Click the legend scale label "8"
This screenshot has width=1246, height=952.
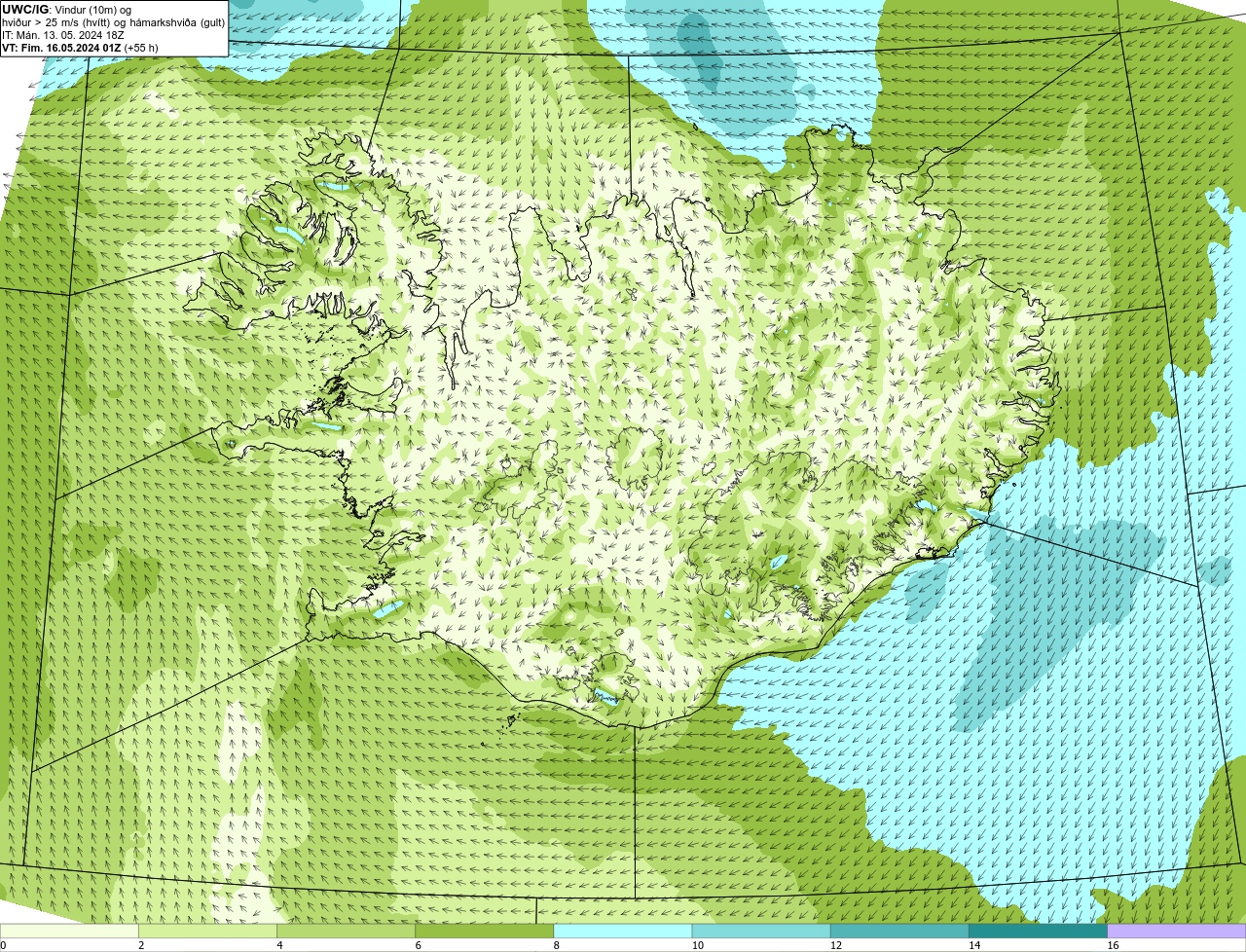pyautogui.click(x=556, y=945)
